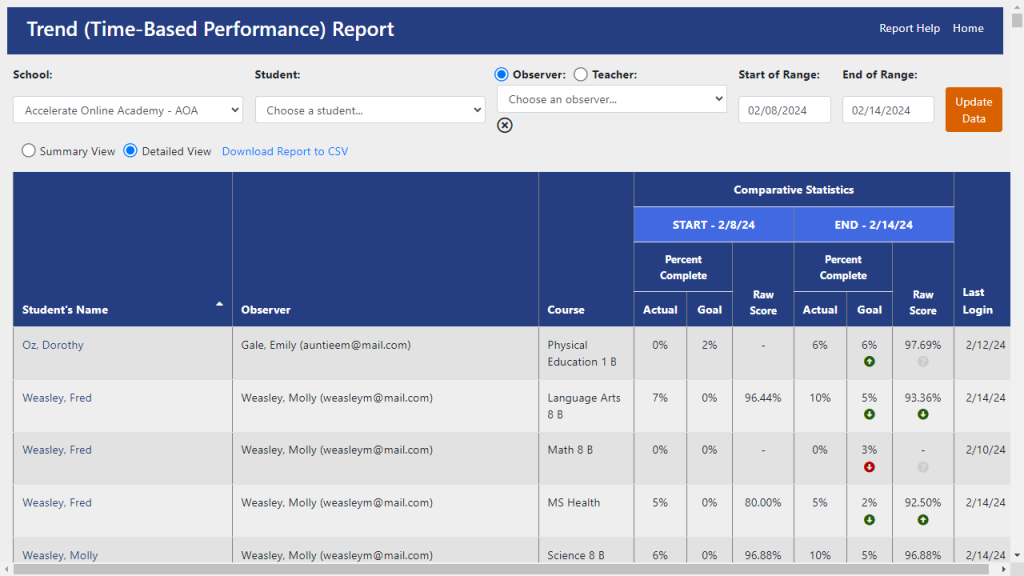Click green down arrow under the 93.36% raw score
The height and width of the screenshot is (576, 1024).
922,414
